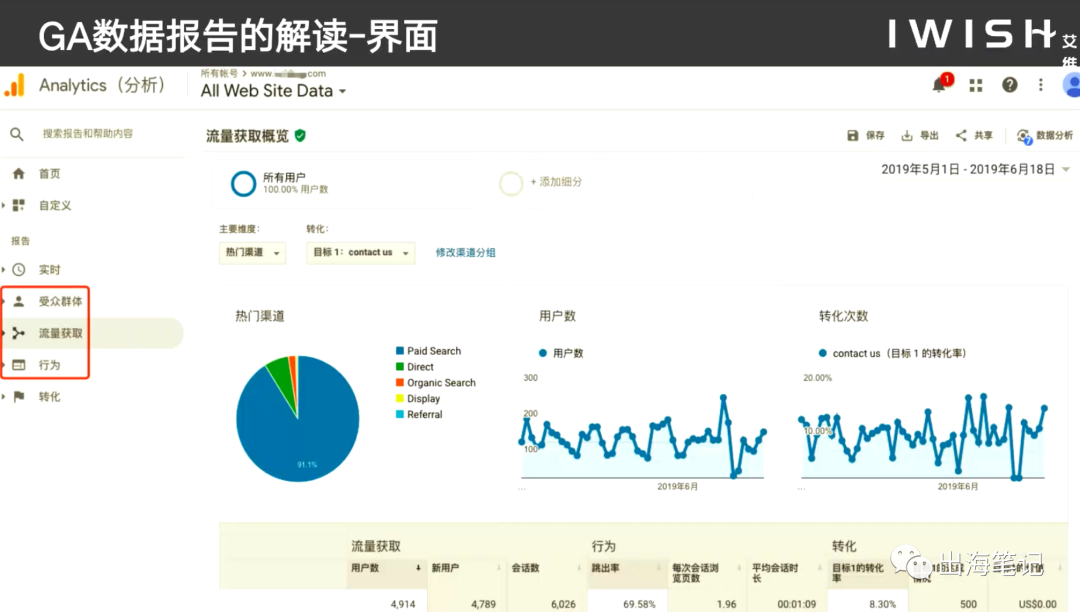Open the 实时 realtime report icon
Image resolution: width=1080 pixels, height=612 pixels.
(x=21, y=269)
